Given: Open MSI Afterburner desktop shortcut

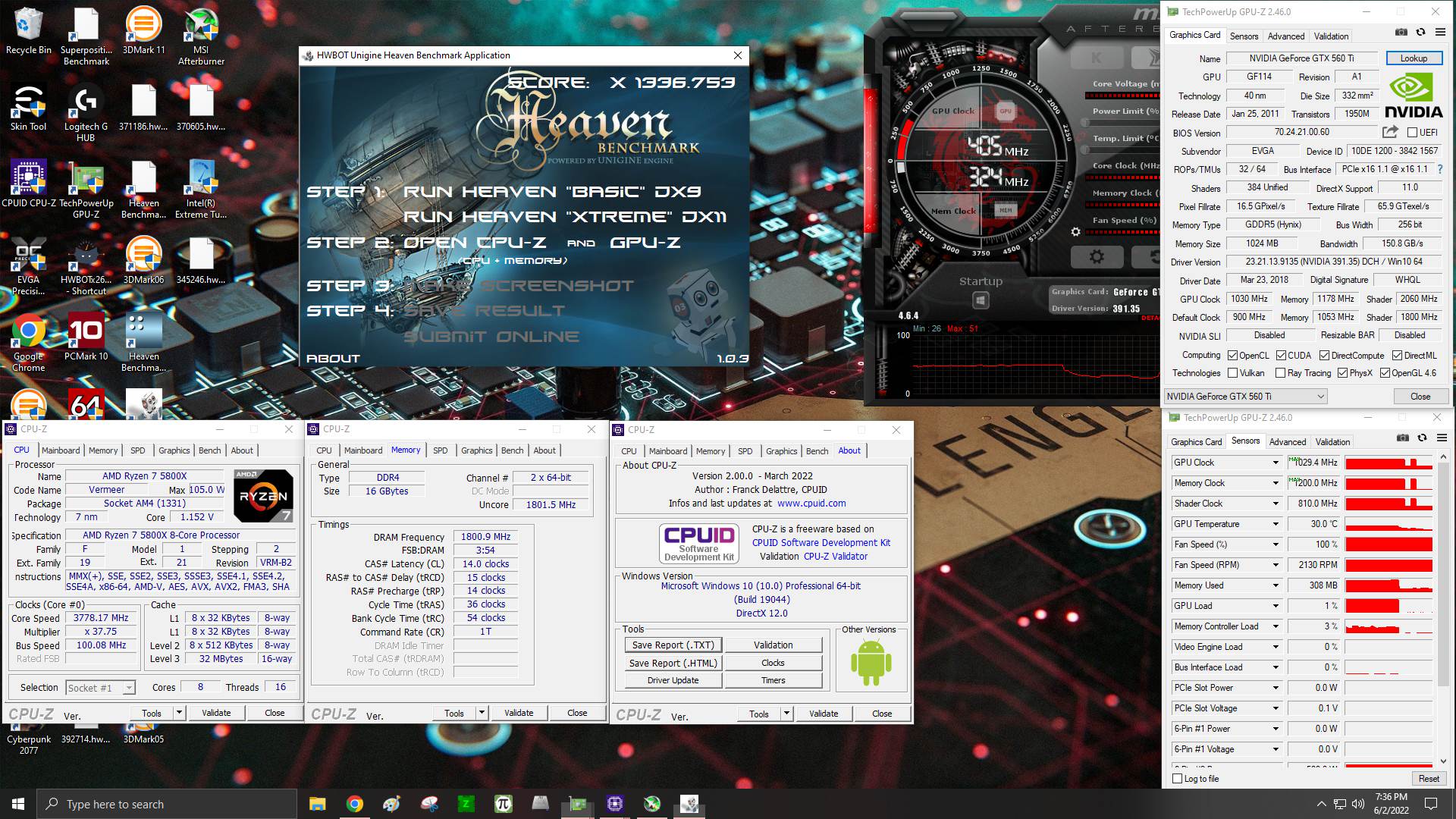Looking at the screenshot, I should [201, 36].
